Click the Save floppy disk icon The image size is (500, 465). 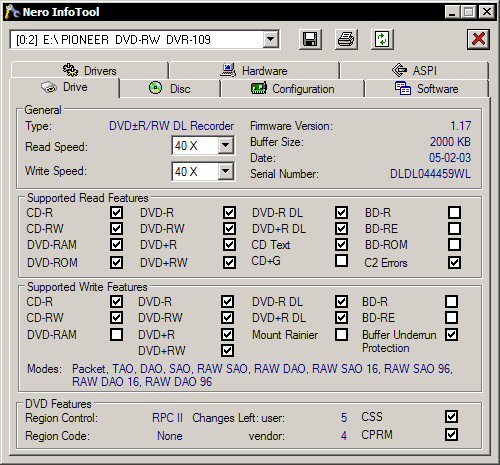click(310, 40)
